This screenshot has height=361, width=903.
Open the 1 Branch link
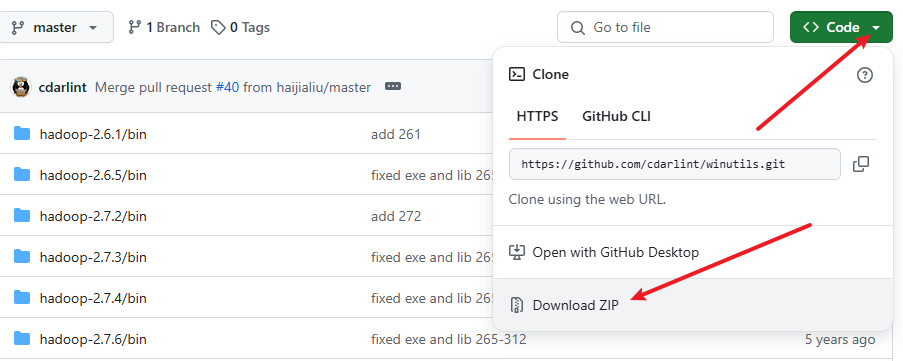pyautogui.click(x=164, y=27)
